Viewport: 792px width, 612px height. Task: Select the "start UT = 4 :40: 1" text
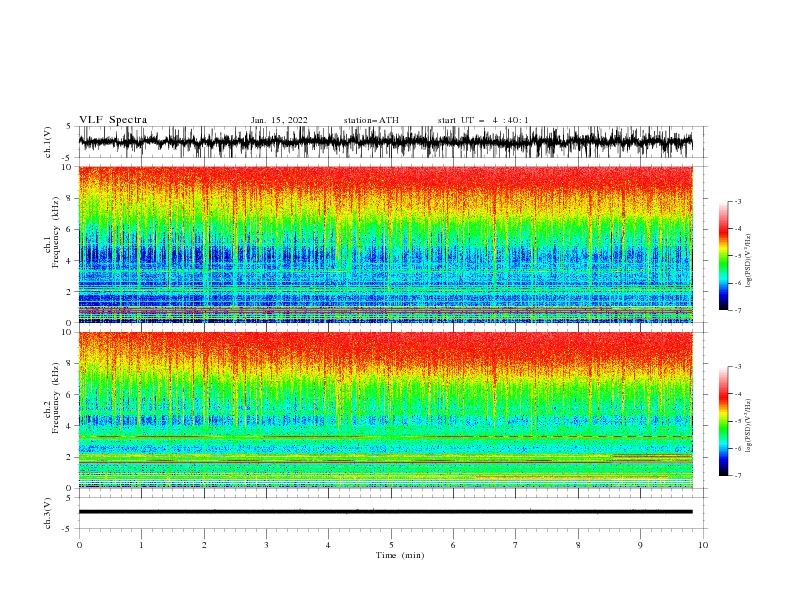point(483,120)
